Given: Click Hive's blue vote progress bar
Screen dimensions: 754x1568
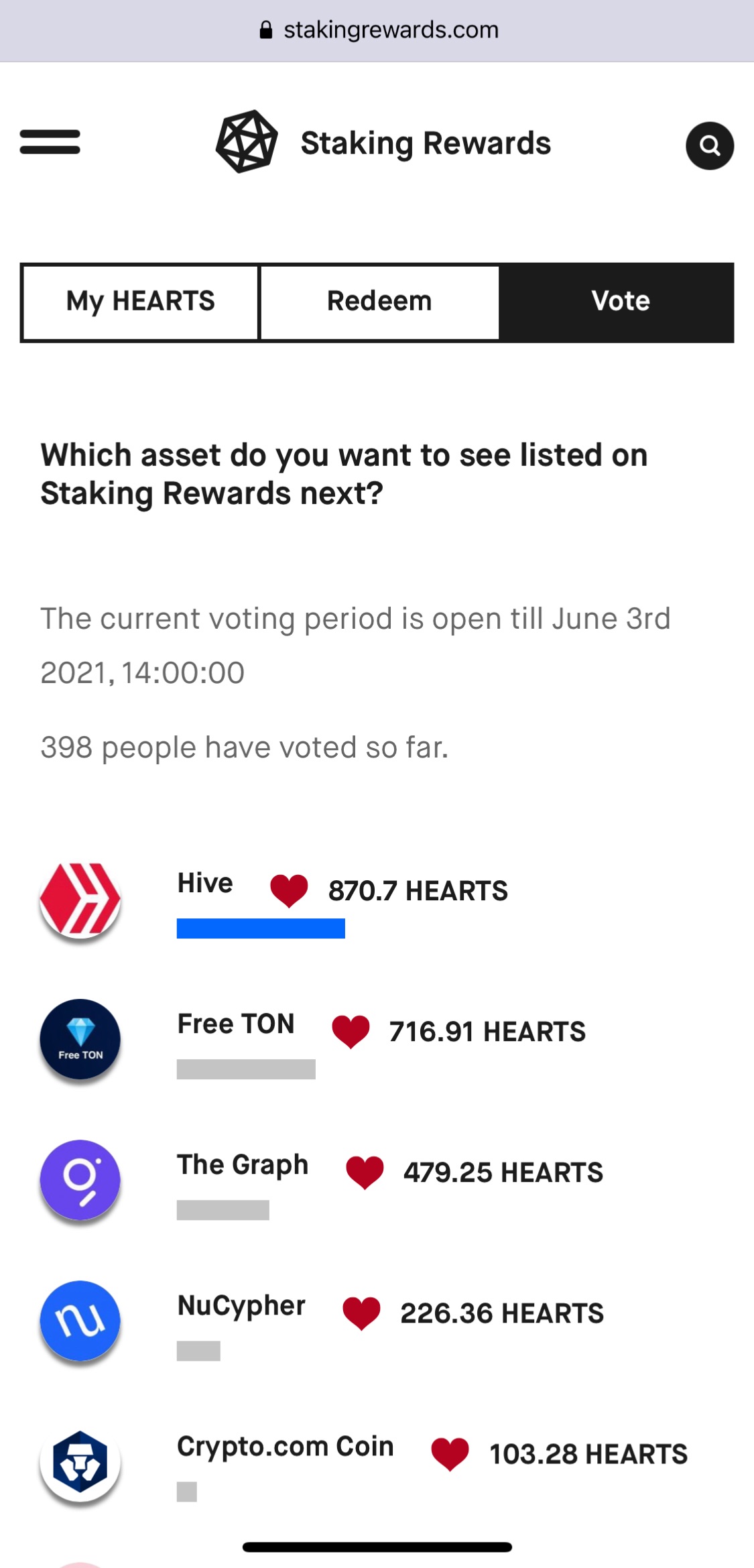Looking at the screenshot, I should 261,928.
